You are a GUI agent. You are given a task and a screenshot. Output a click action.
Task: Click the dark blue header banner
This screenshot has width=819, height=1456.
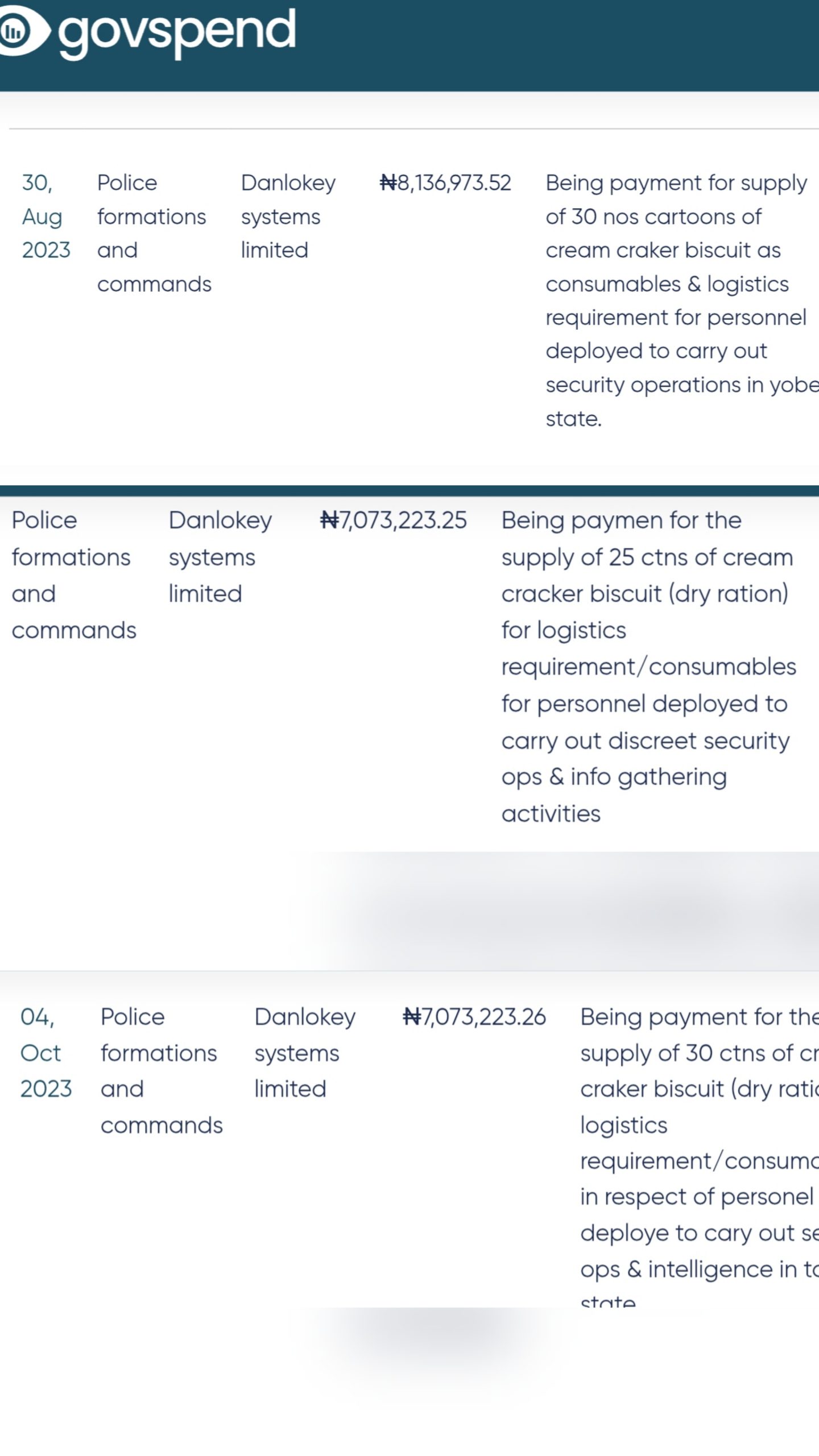click(x=557, y=45)
